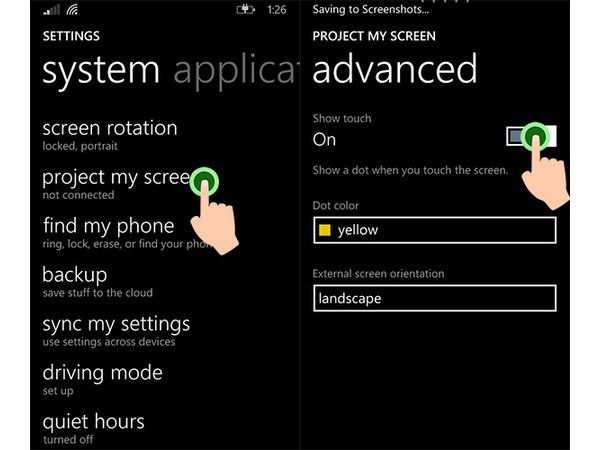Toggle the Show touch switch
Screen dimensions: 600x450
[x=531, y=137]
